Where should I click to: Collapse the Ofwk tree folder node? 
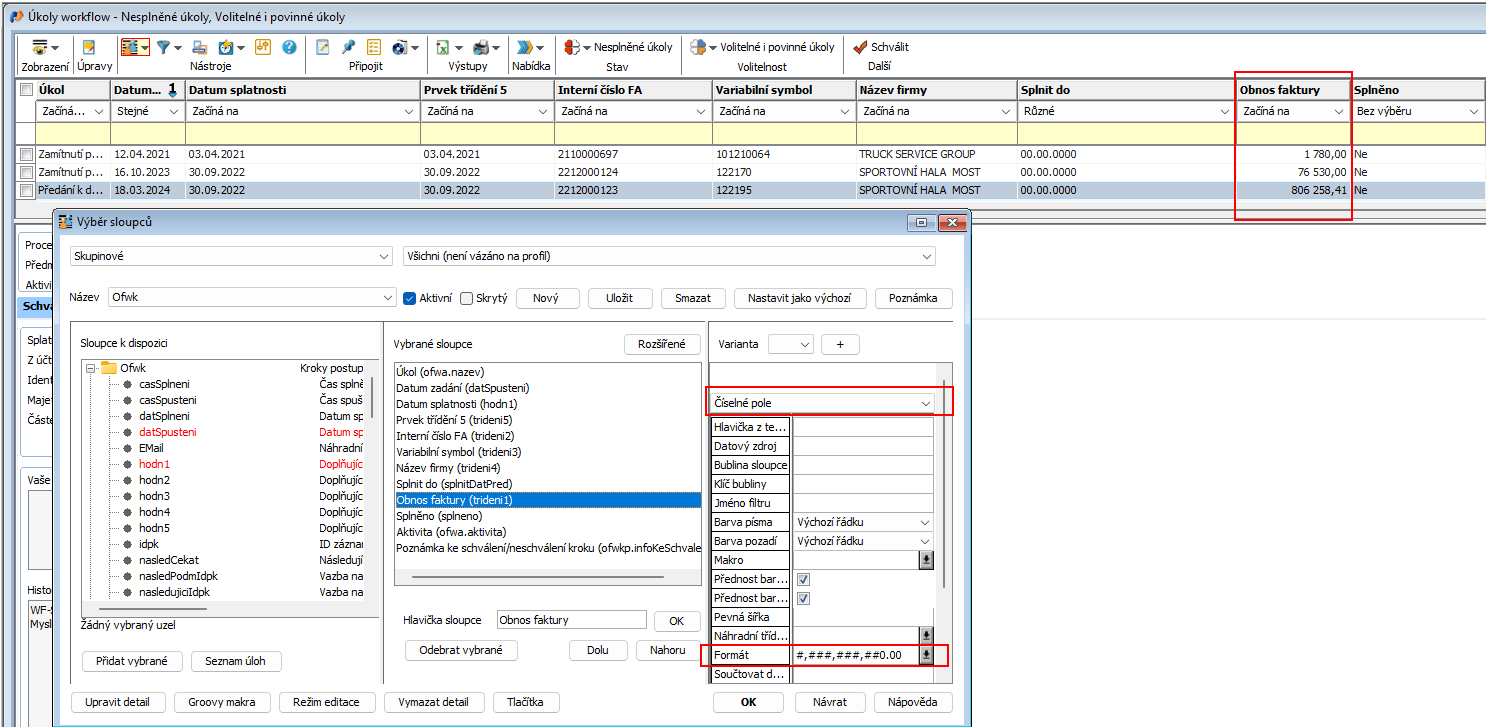pos(90,368)
